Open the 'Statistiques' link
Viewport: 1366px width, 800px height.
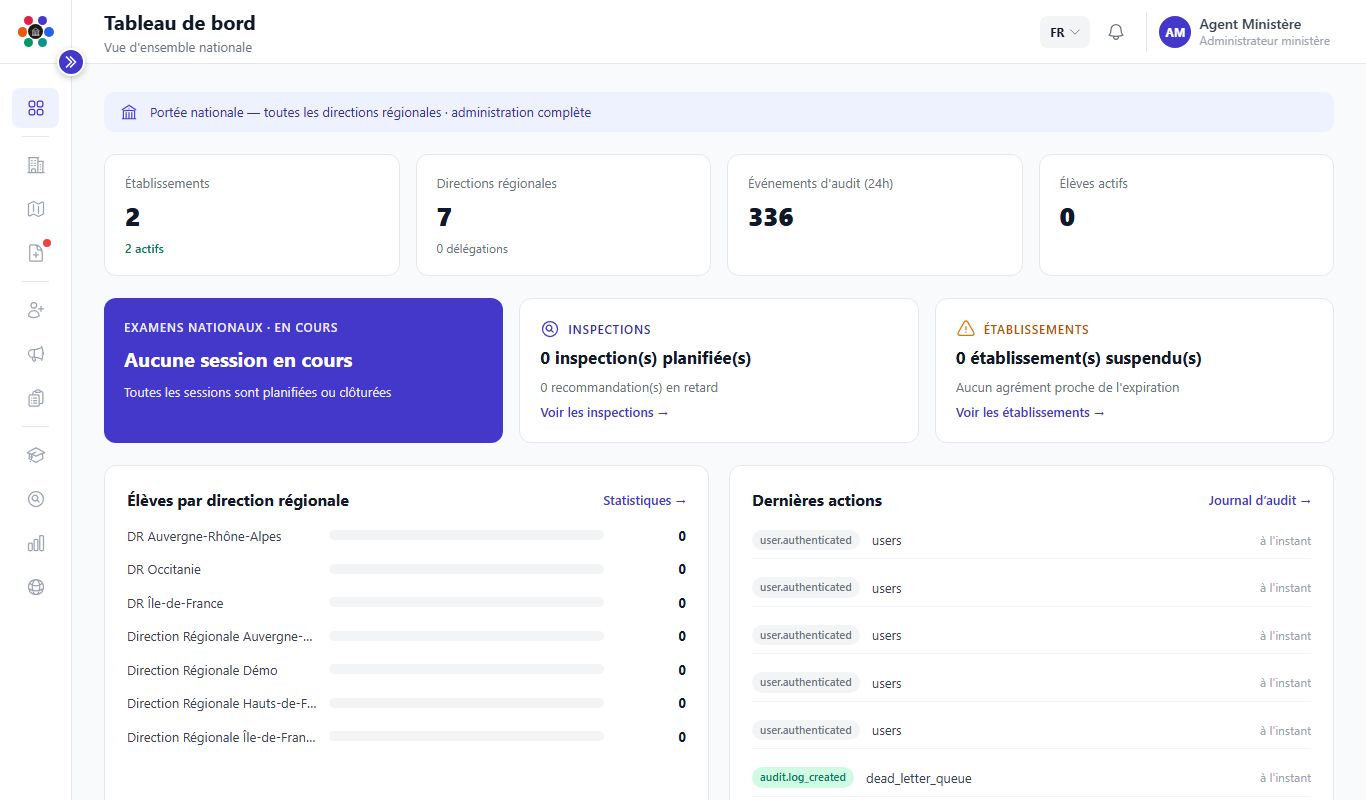(645, 501)
